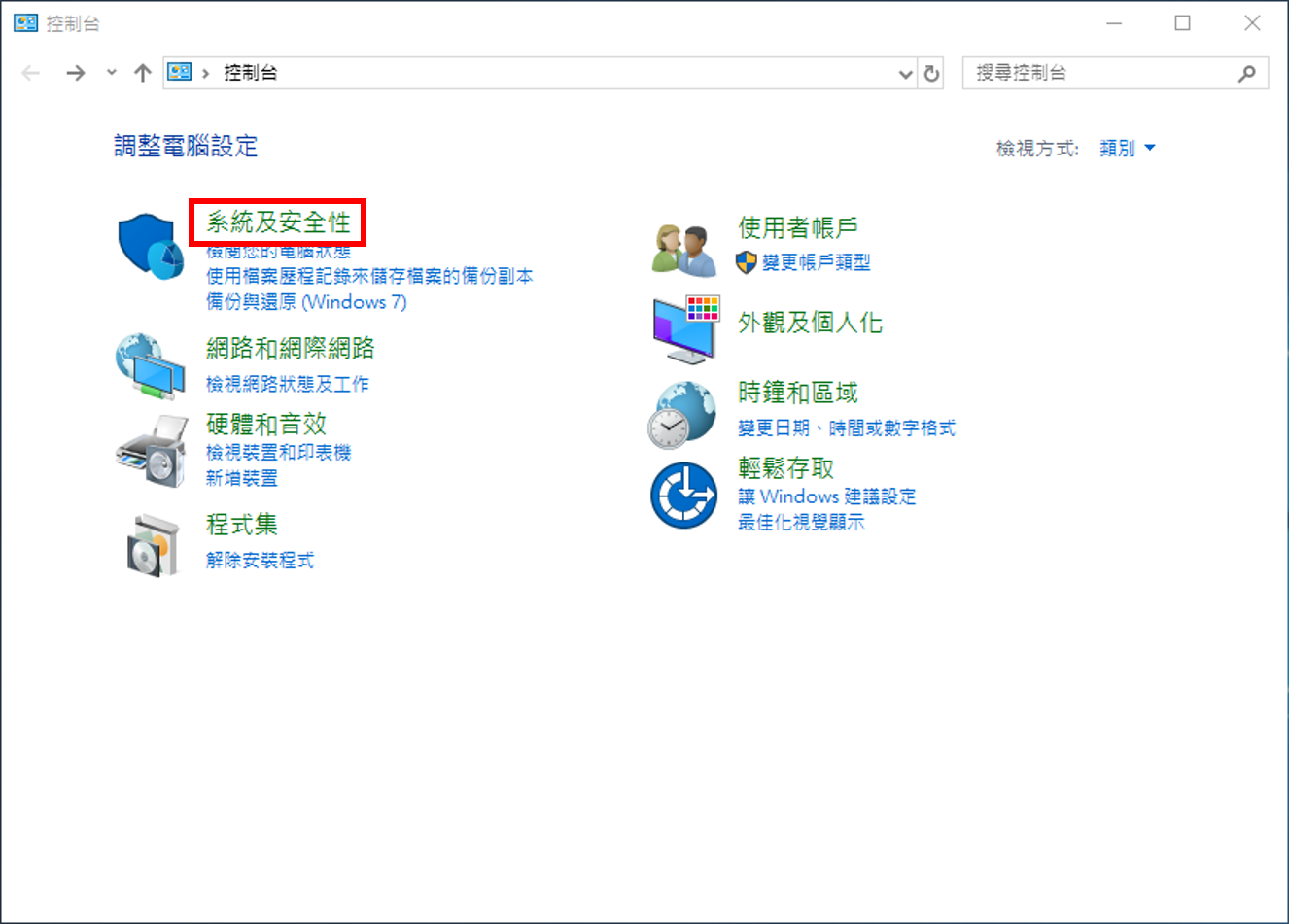Image resolution: width=1289 pixels, height=924 pixels.
Task: Click the Control Panel title bar icon
Action: point(25,22)
